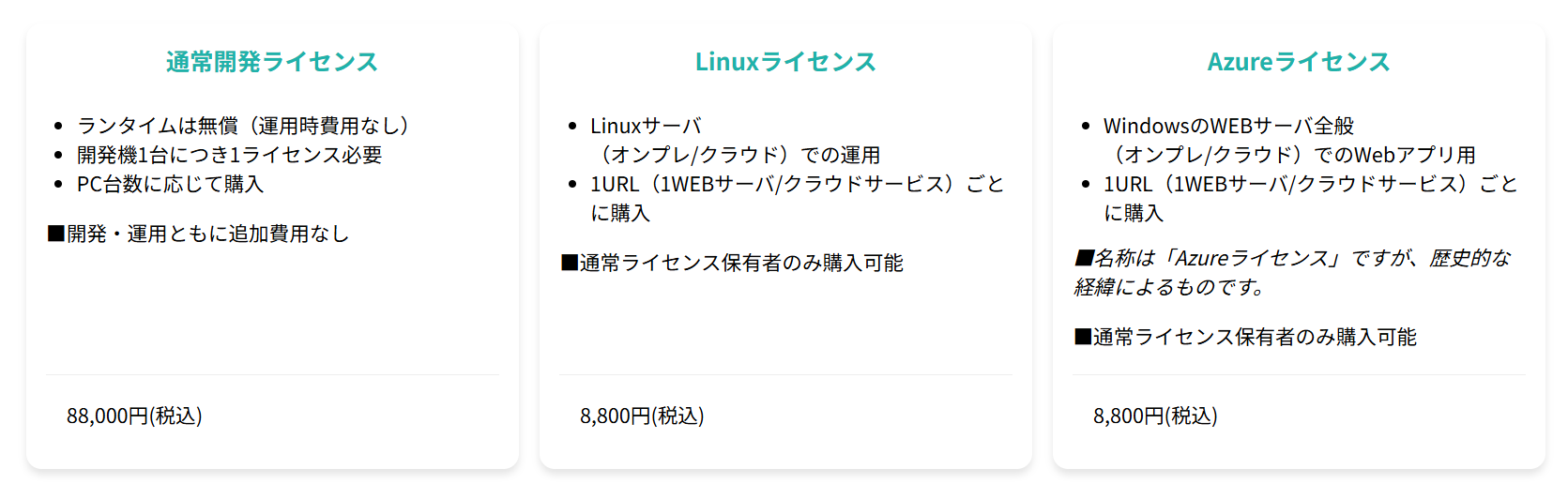Viewport: 1568px width, 484px height.
Task: Select the 1URL bullet in the Azure card
Action: click(1310, 198)
